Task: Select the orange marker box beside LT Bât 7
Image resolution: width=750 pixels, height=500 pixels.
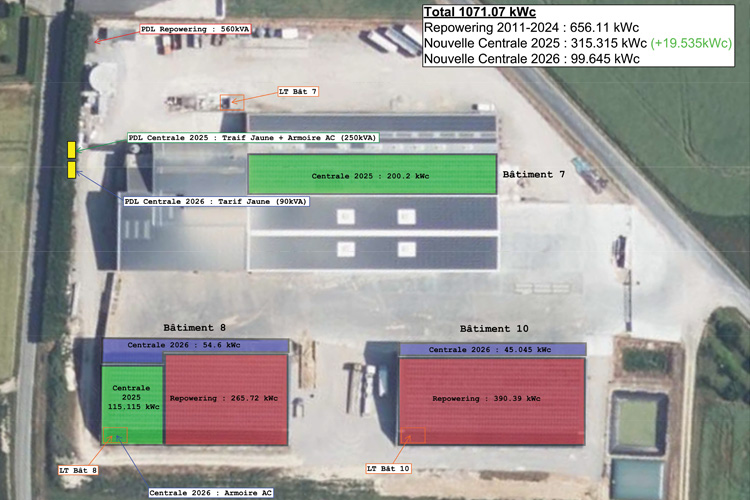Action: 232,102
